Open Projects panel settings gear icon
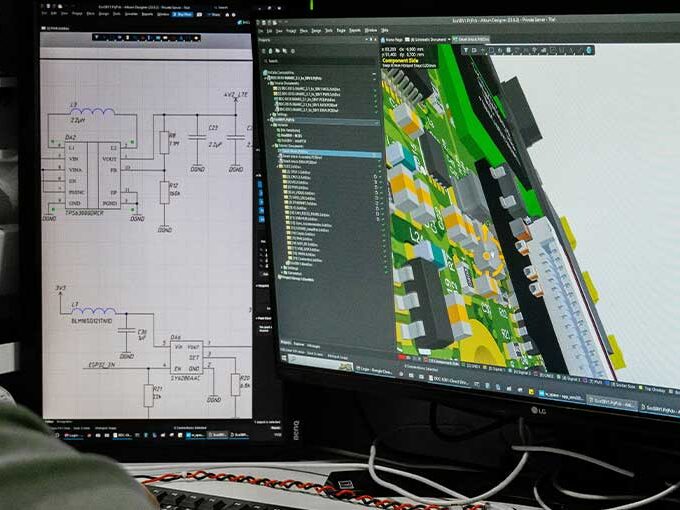This screenshot has width=680, height=510. pyautogui.click(x=293, y=51)
